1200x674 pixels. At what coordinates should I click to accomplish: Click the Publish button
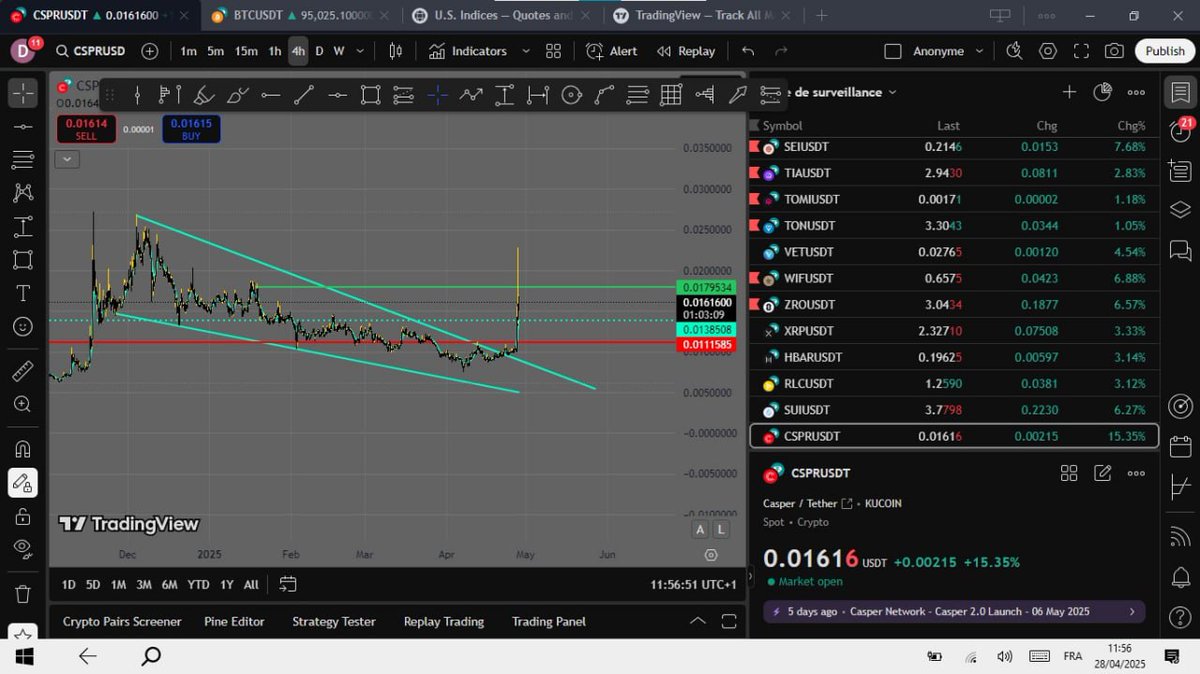[x=1165, y=51]
